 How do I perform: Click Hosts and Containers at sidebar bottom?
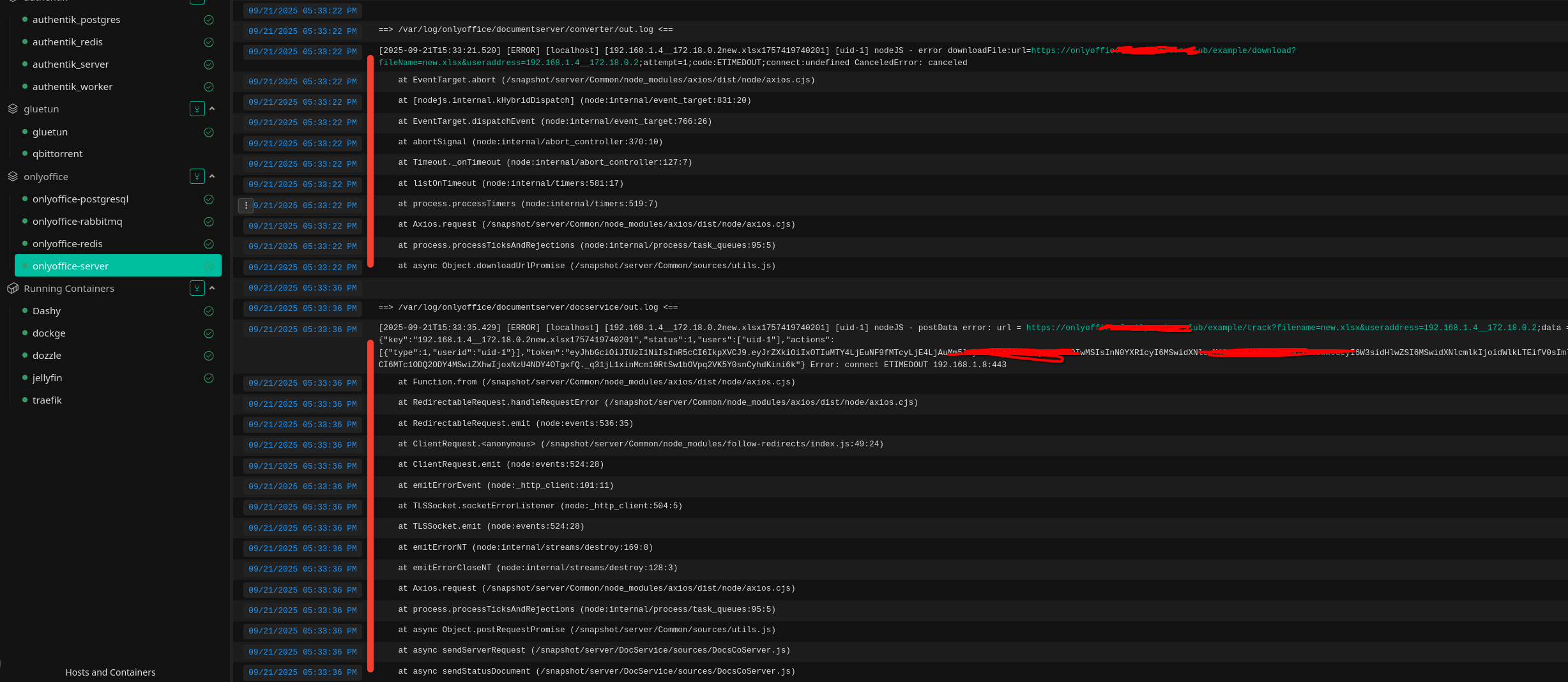(x=110, y=672)
